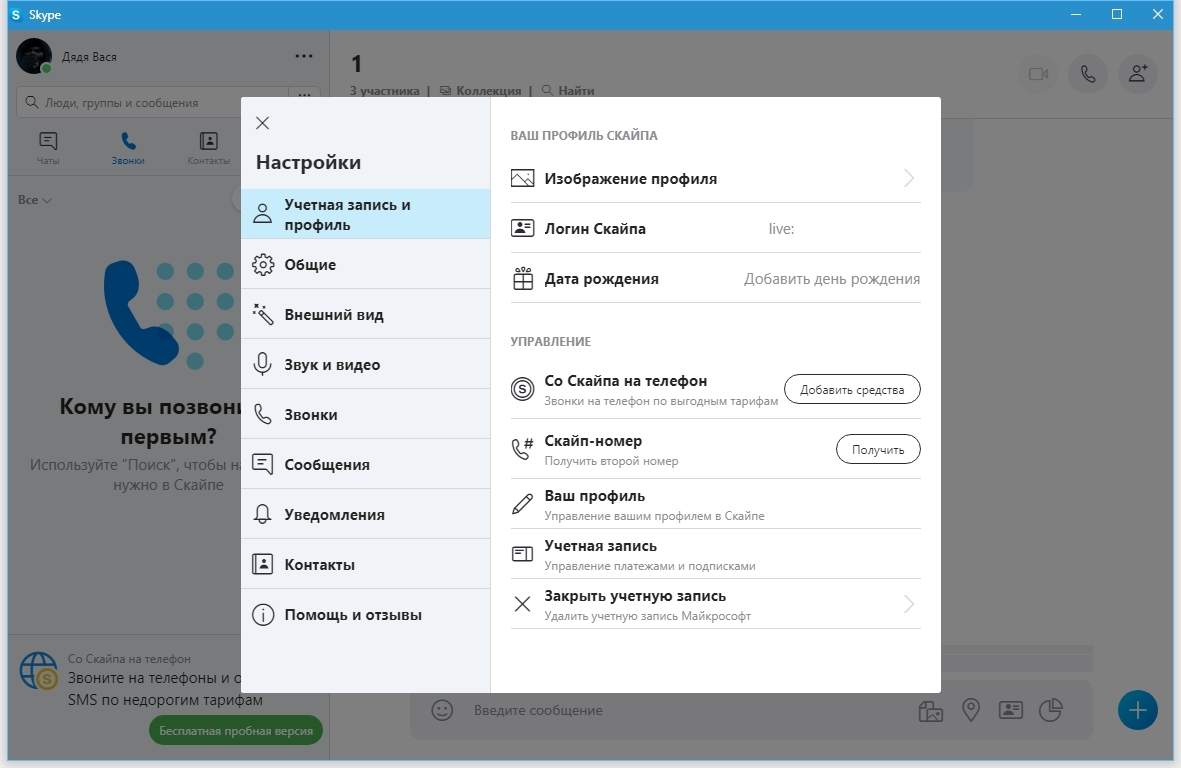
Task: Click the phone hash icon for Скайп-номер
Action: pyautogui.click(x=522, y=448)
